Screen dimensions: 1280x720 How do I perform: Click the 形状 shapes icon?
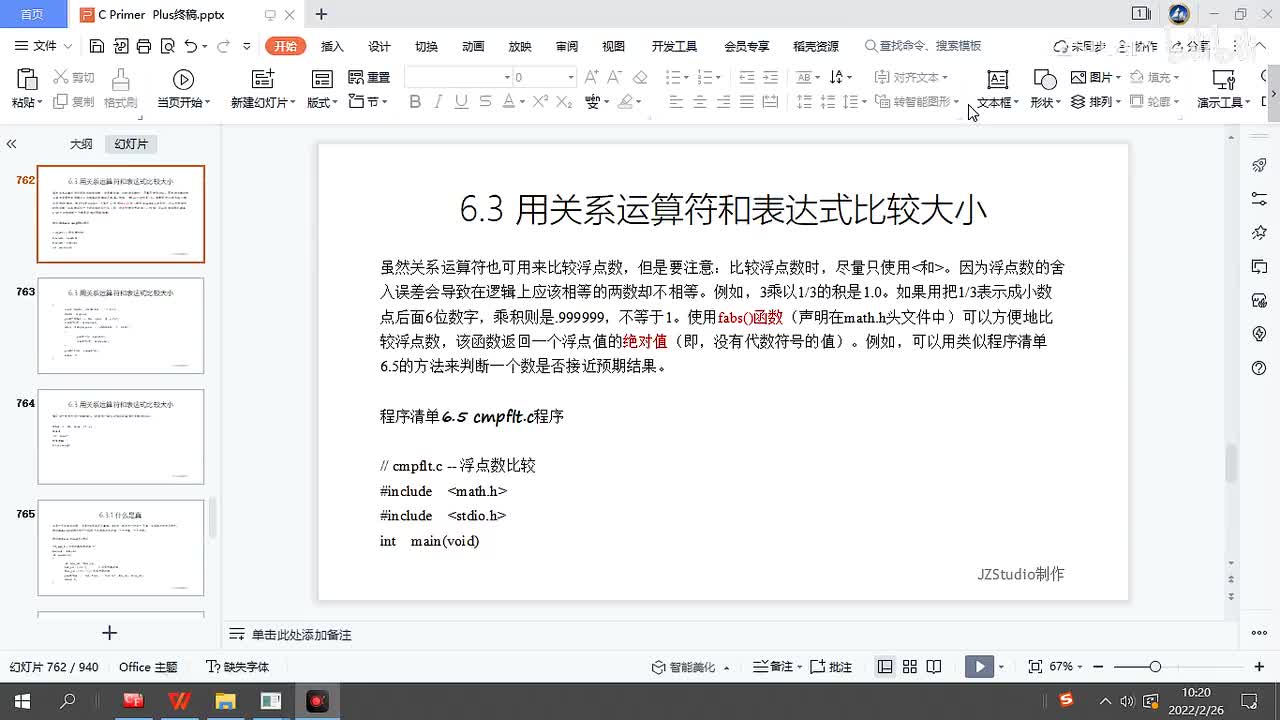[x=1045, y=79]
